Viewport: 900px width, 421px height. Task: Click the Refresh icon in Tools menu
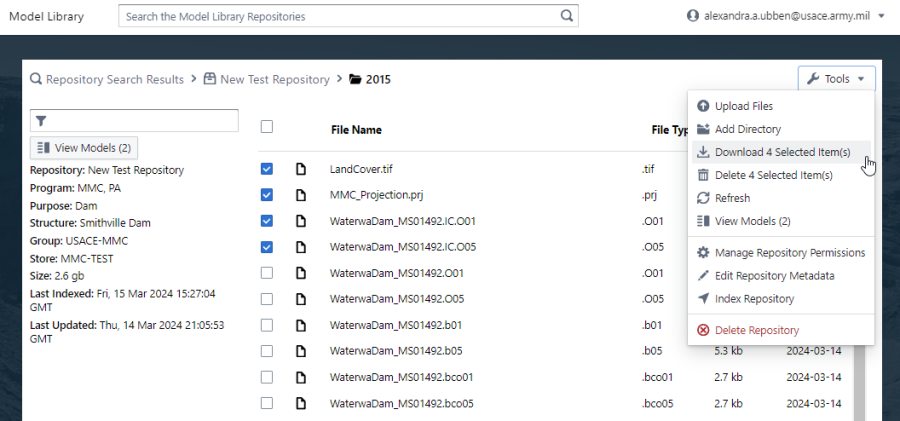pos(703,198)
